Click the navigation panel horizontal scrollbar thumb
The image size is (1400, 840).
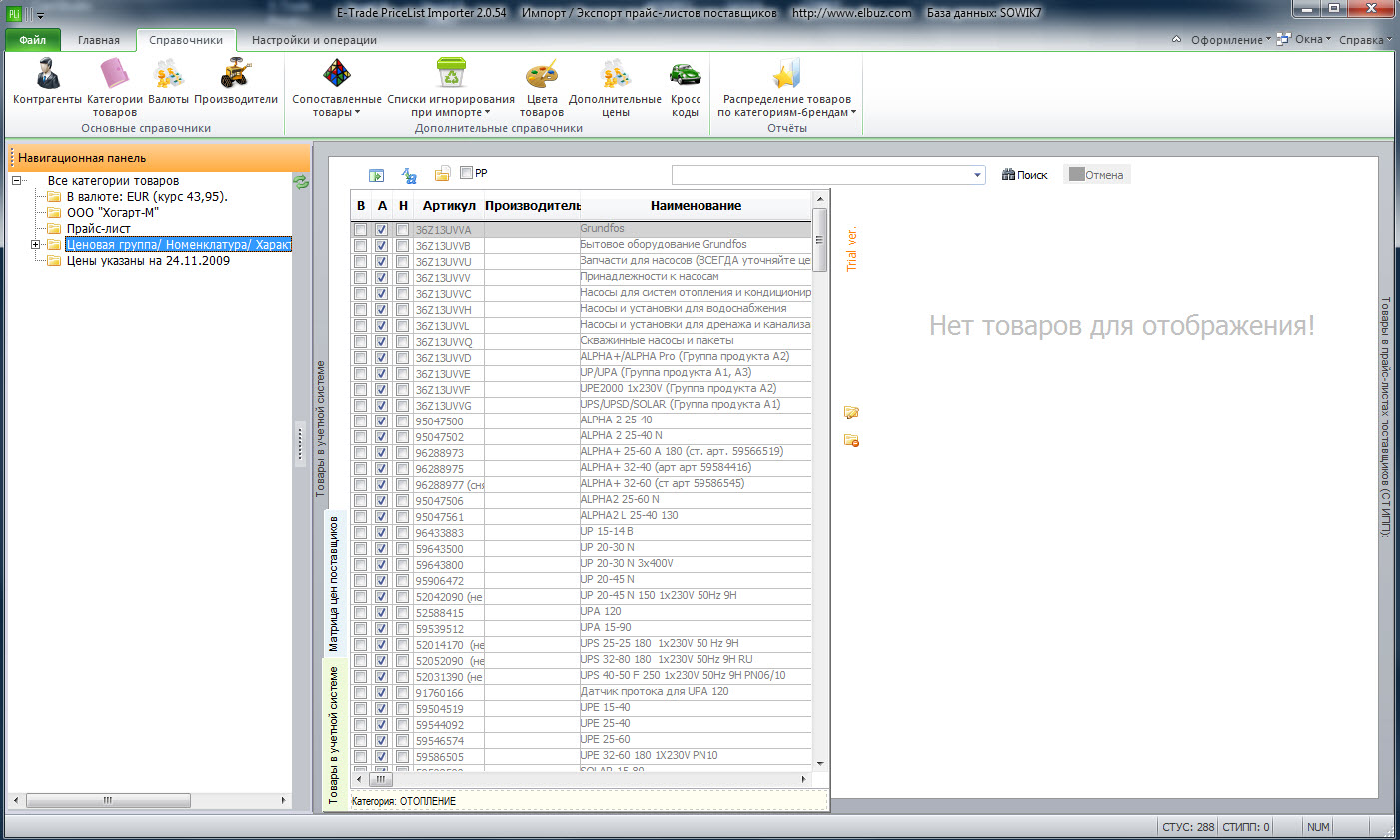point(108,801)
